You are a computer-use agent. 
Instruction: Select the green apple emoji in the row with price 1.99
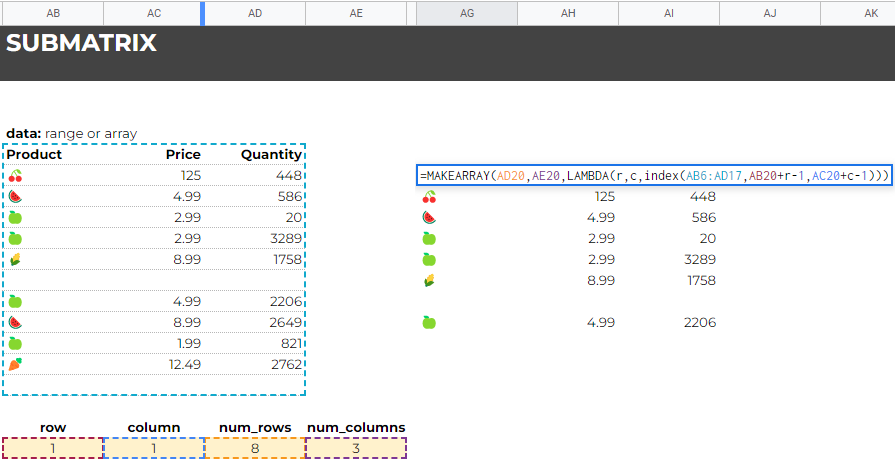15,344
